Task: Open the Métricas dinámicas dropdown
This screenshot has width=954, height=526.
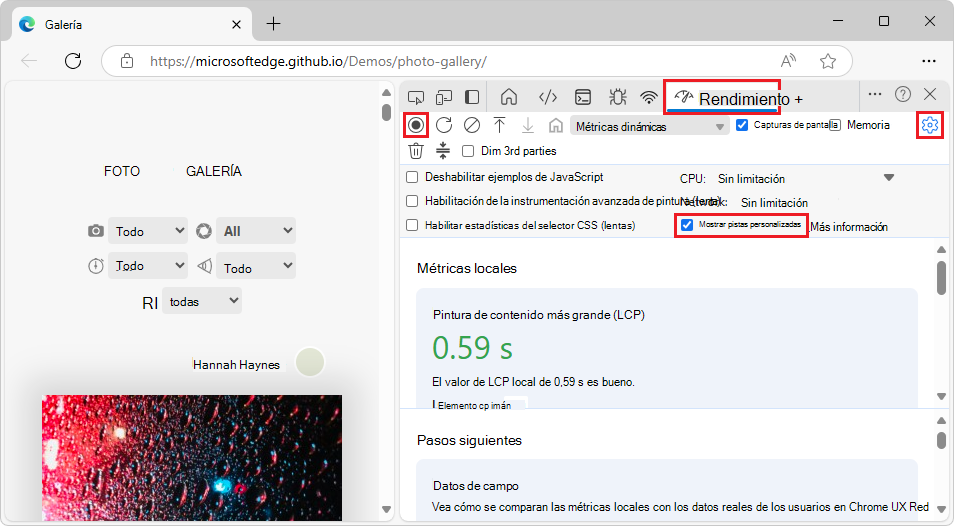Action: (649, 126)
